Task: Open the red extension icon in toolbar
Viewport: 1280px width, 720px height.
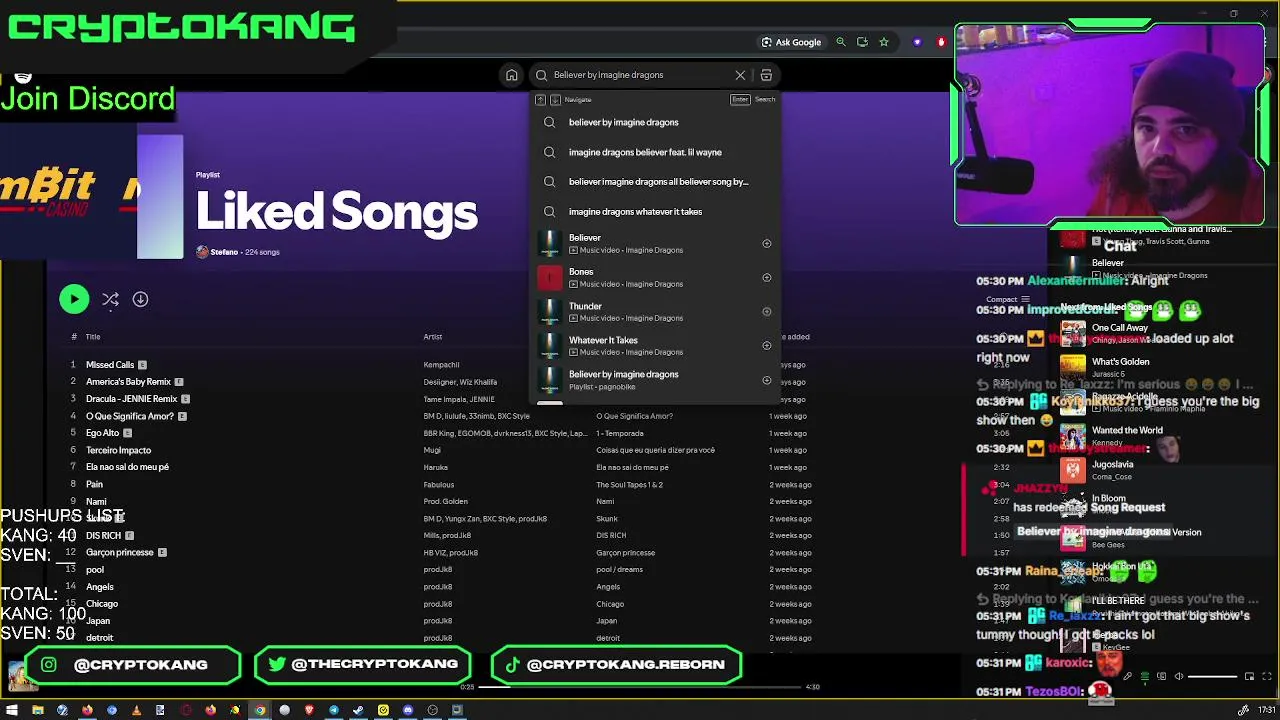Action: [x=941, y=42]
